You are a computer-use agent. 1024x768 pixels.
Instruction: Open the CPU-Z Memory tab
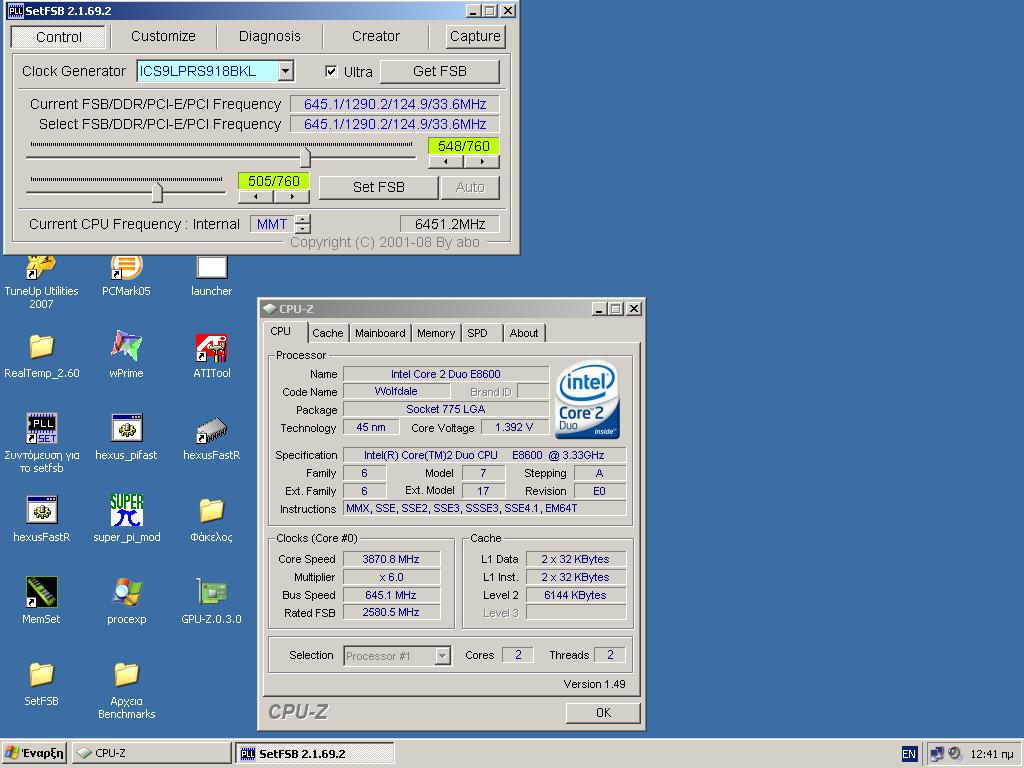(x=436, y=333)
